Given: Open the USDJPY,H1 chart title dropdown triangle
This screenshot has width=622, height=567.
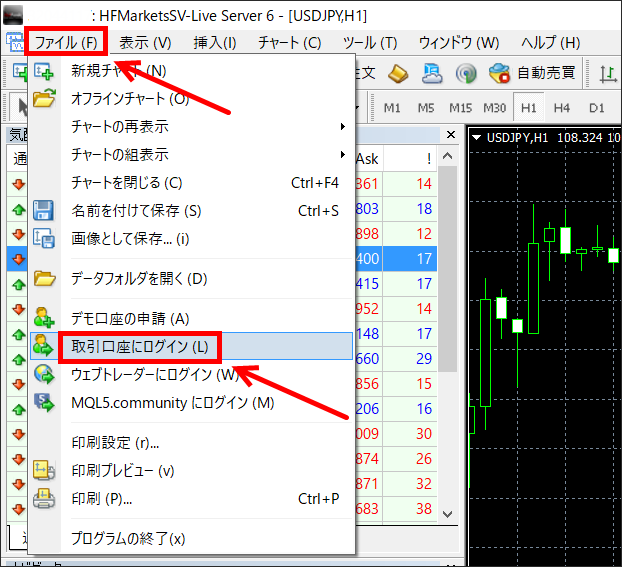Looking at the screenshot, I should [x=476, y=137].
